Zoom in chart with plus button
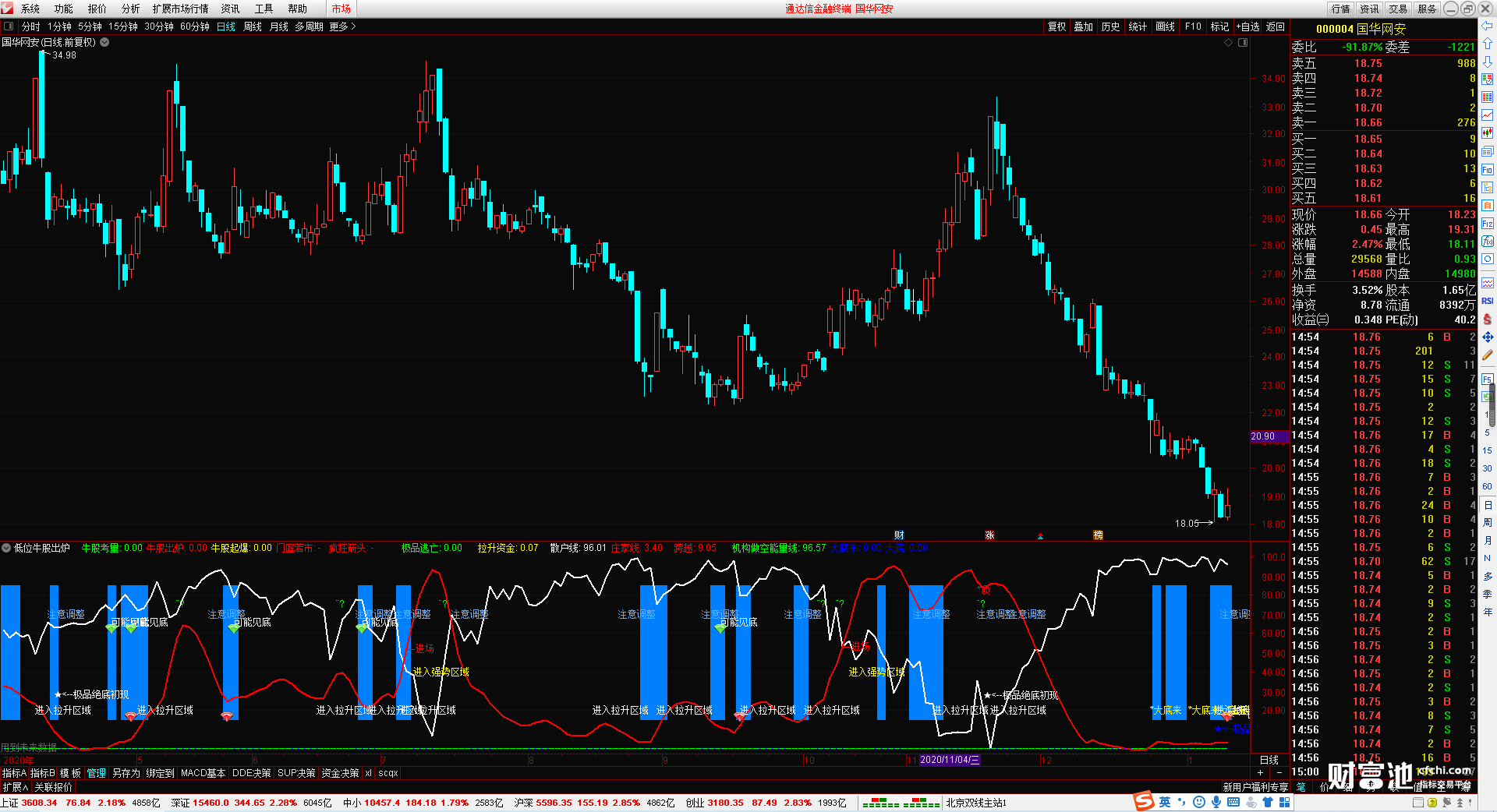Viewport: 1497px width, 812px height. tap(1260, 772)
